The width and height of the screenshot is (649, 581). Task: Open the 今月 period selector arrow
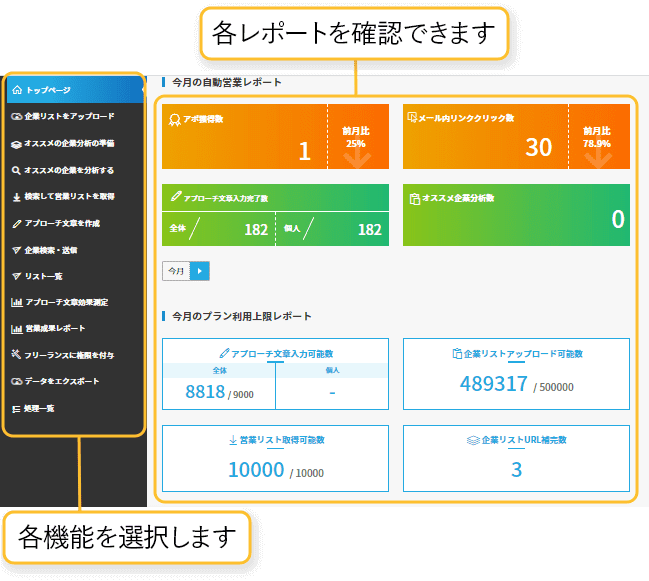pyautogui.click(x=200, y=271)
